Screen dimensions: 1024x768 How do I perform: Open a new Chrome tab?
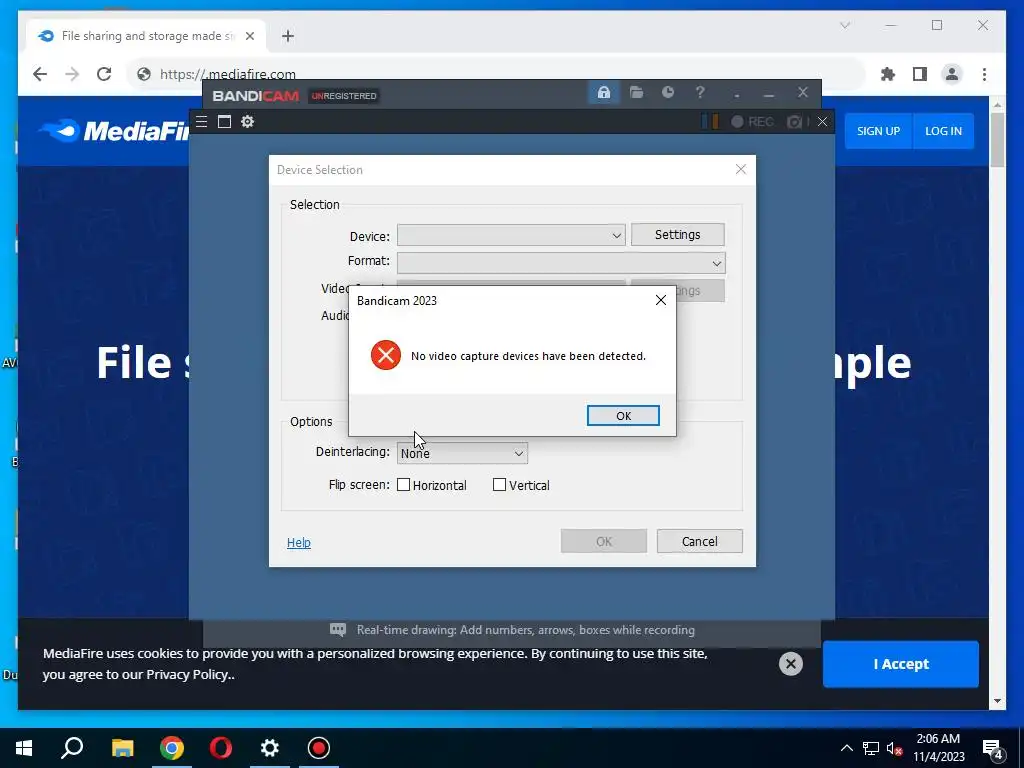(288, 36)
